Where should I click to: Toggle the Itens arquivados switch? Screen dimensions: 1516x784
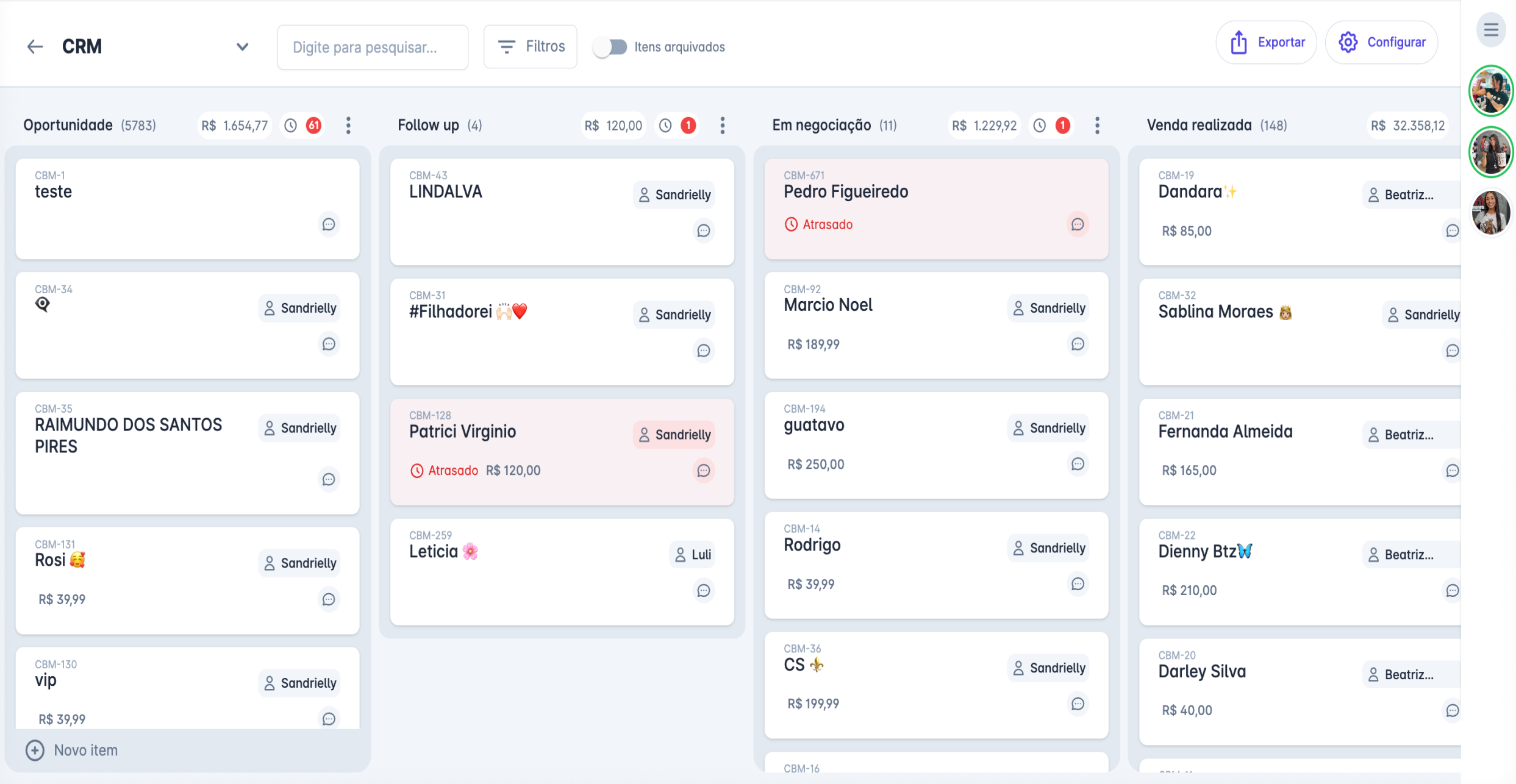pos(610,47)
